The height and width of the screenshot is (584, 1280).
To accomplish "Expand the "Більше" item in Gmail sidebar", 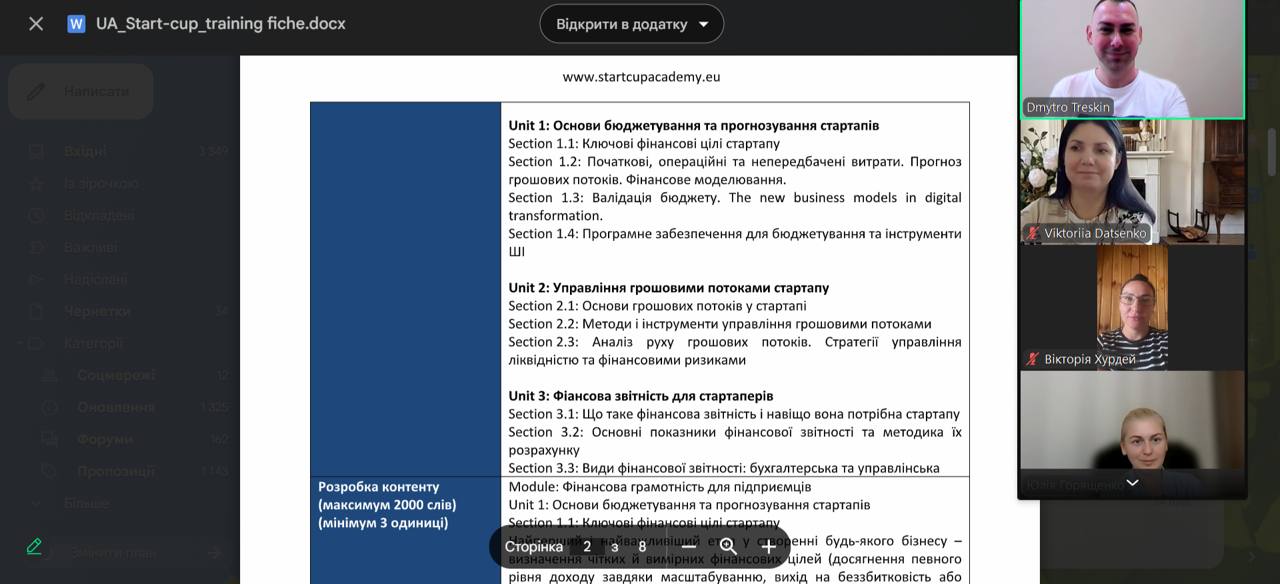I will (86, 503).
